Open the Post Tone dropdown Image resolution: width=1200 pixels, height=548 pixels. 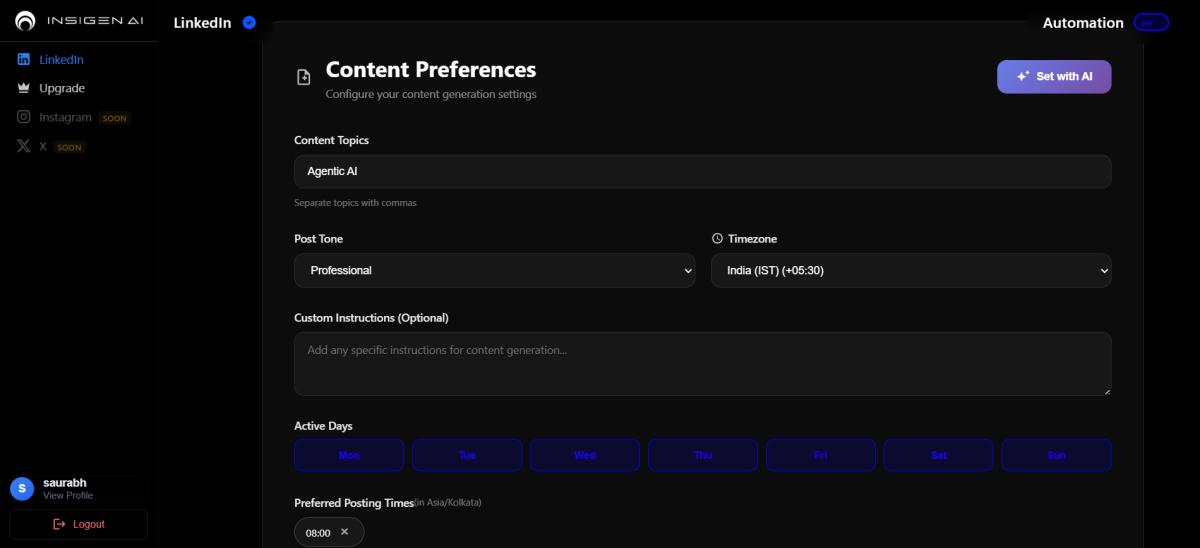[494, 270]
